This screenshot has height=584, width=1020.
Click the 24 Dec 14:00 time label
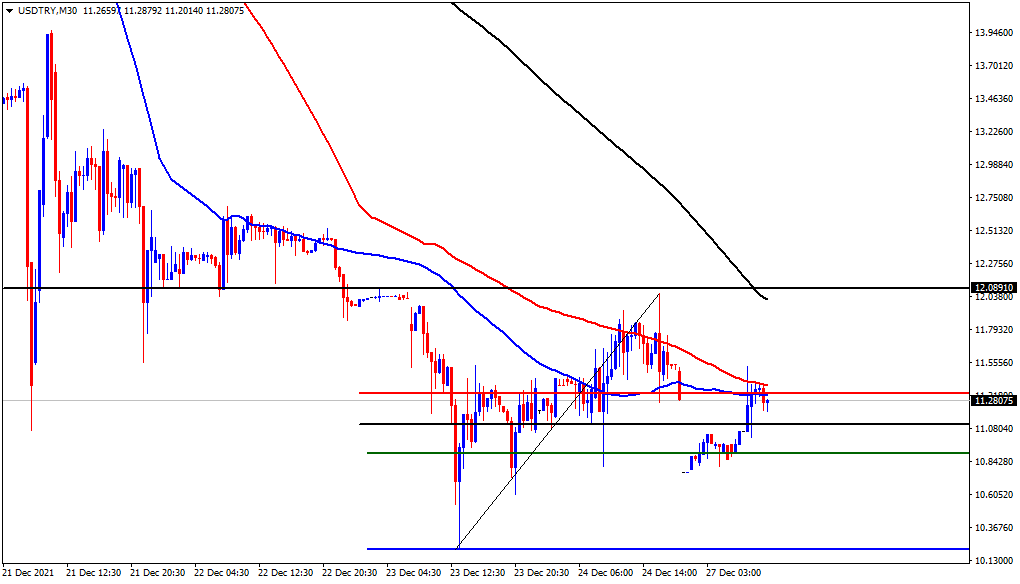(671, 573)
